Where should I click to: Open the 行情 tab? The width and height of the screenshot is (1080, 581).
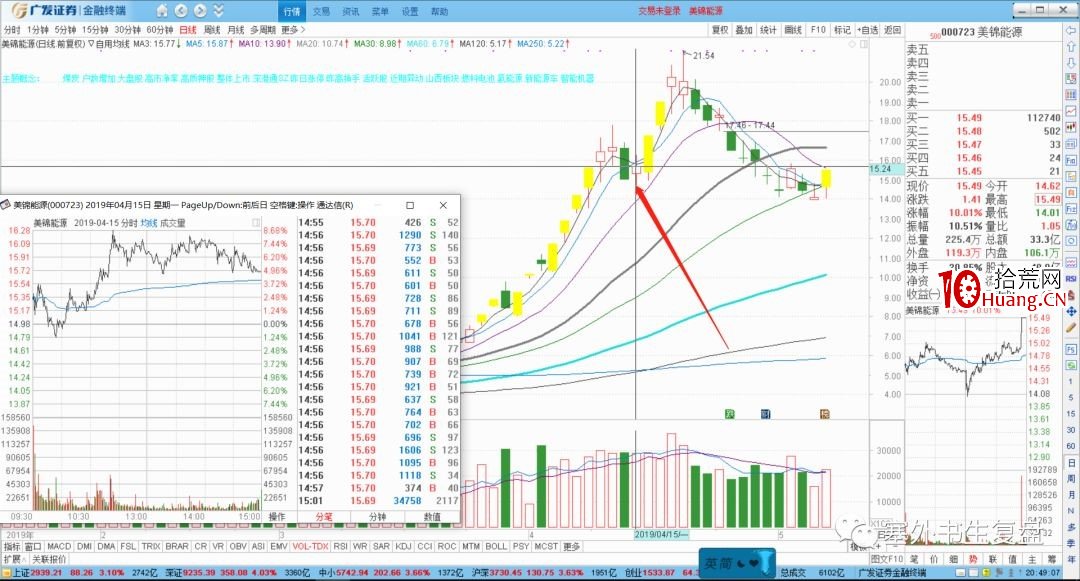pyautogui.click(x=292, y=11)
